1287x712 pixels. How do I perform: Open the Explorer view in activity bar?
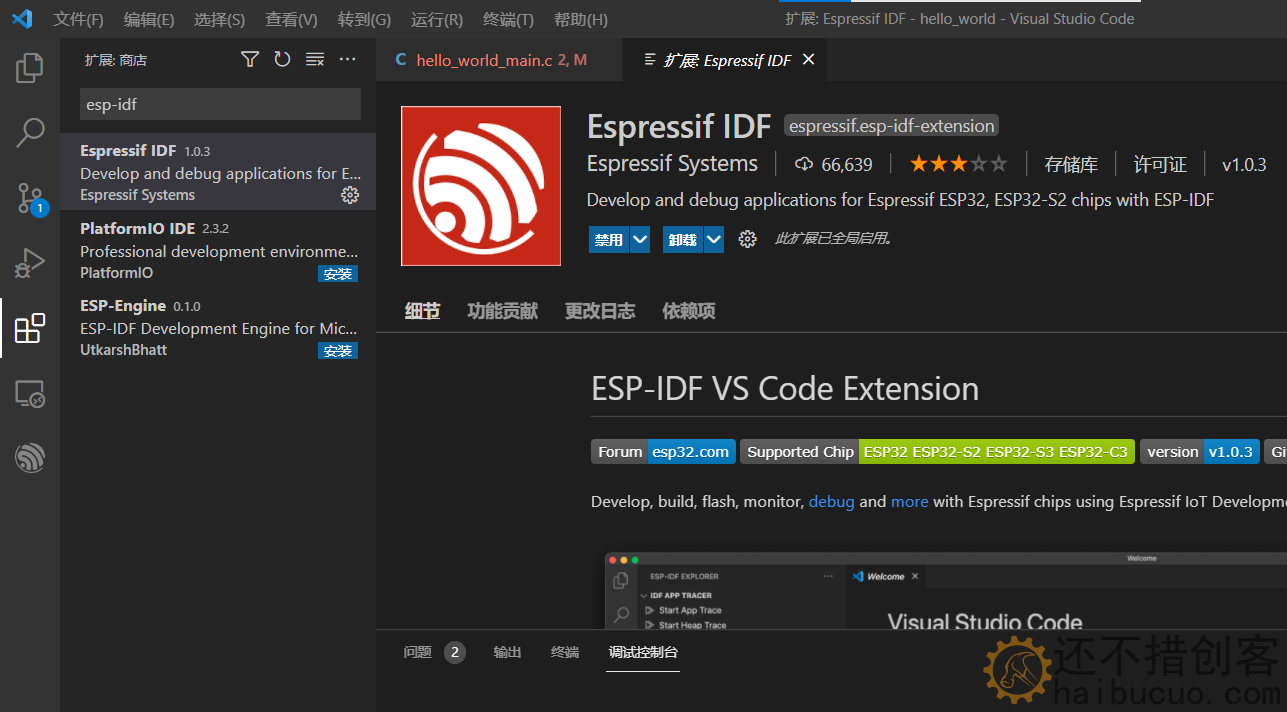point(30,68)
